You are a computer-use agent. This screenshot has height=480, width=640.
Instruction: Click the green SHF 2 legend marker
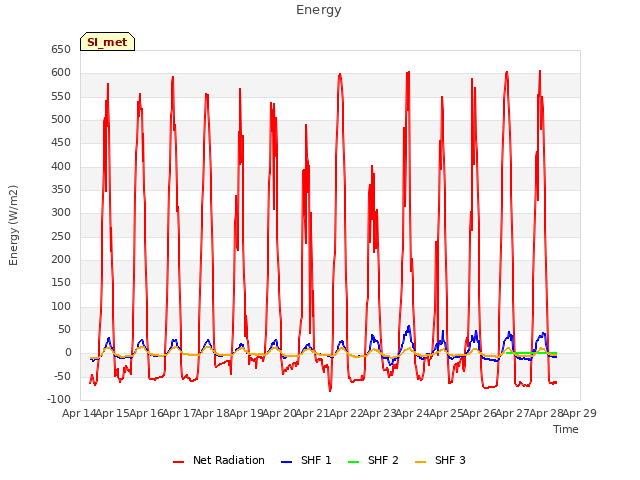pos(353,462)
